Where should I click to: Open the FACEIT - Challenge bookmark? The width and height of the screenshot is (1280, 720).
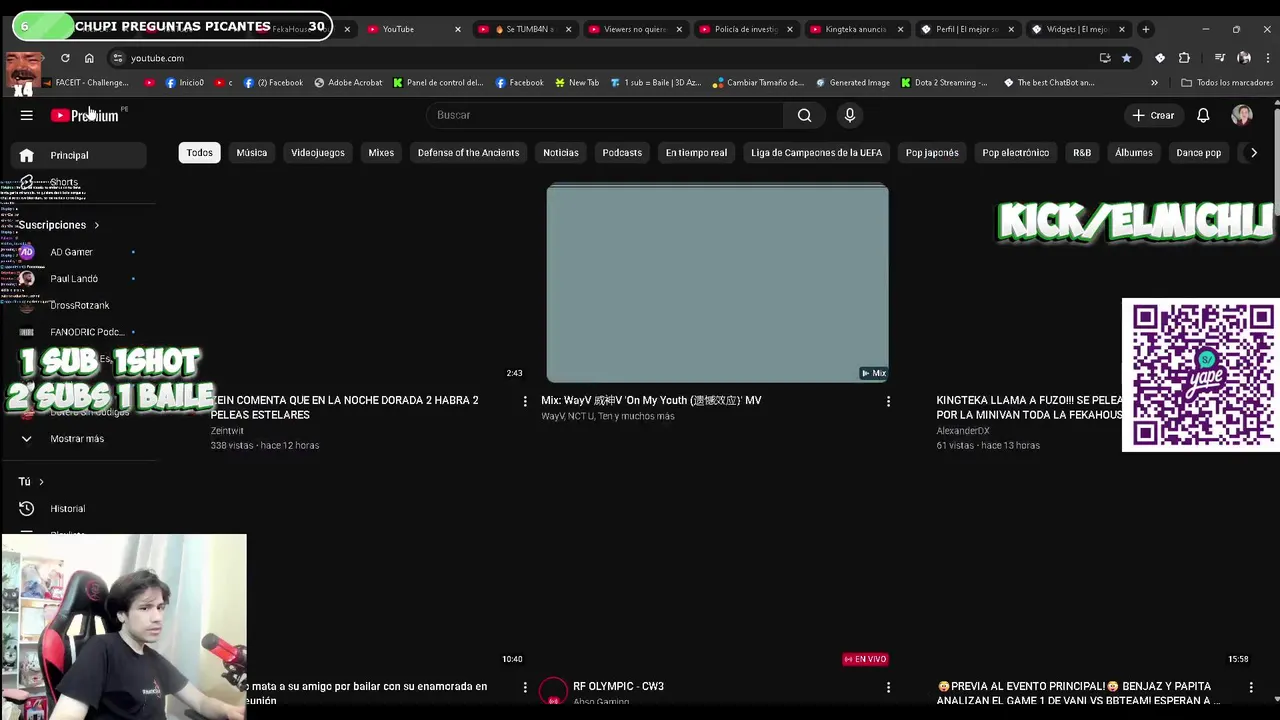(86, 83)
